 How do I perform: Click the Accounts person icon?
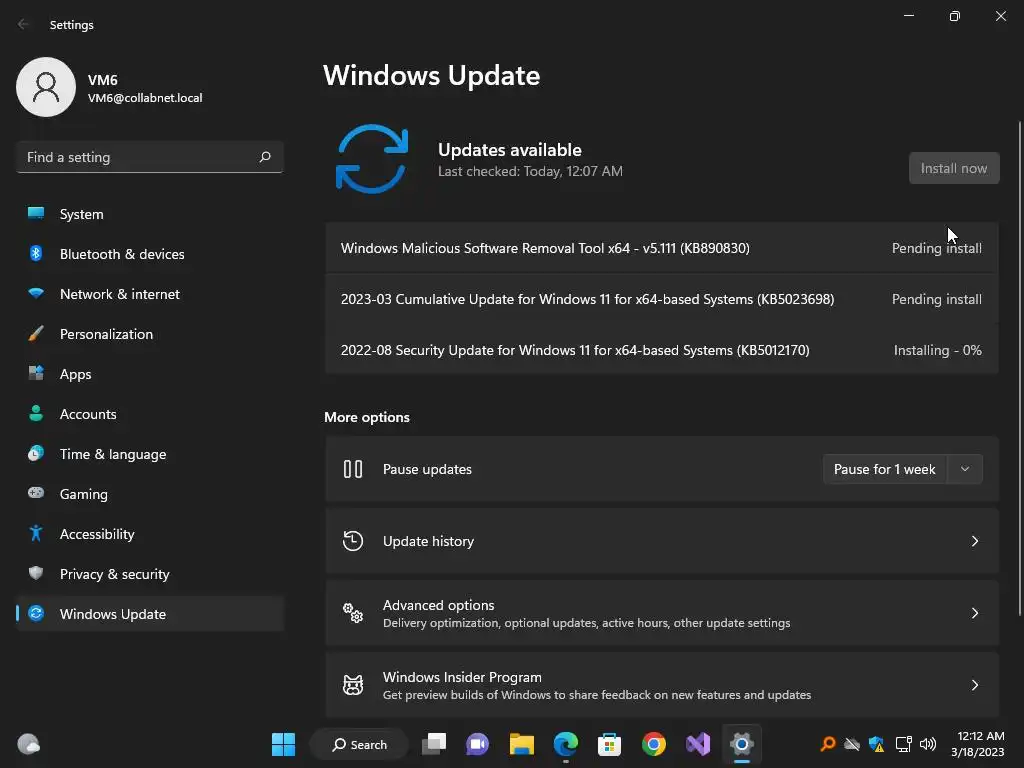pyautogui.click(x=36, y=413)
